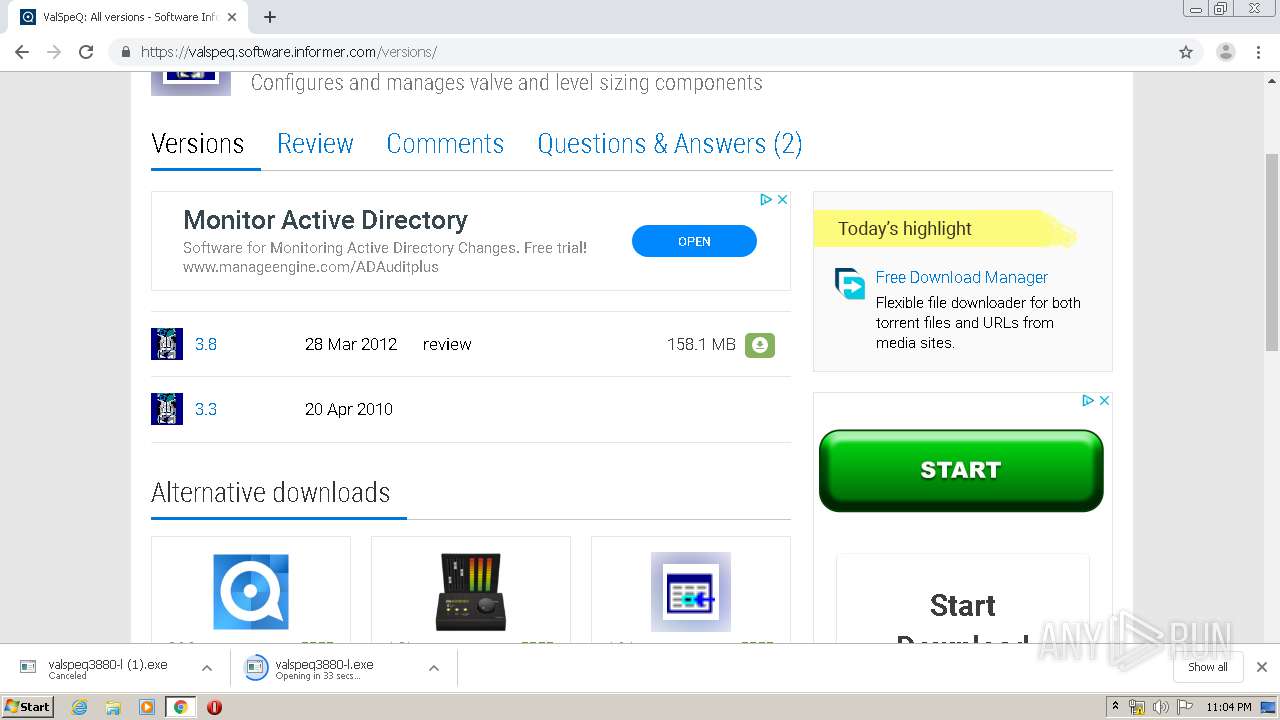The width and height of the screenshot is (1280, 720).
Task: Click the red stop-sign taskbar icon
Action: pyautogui.click(x=214, y=707)
